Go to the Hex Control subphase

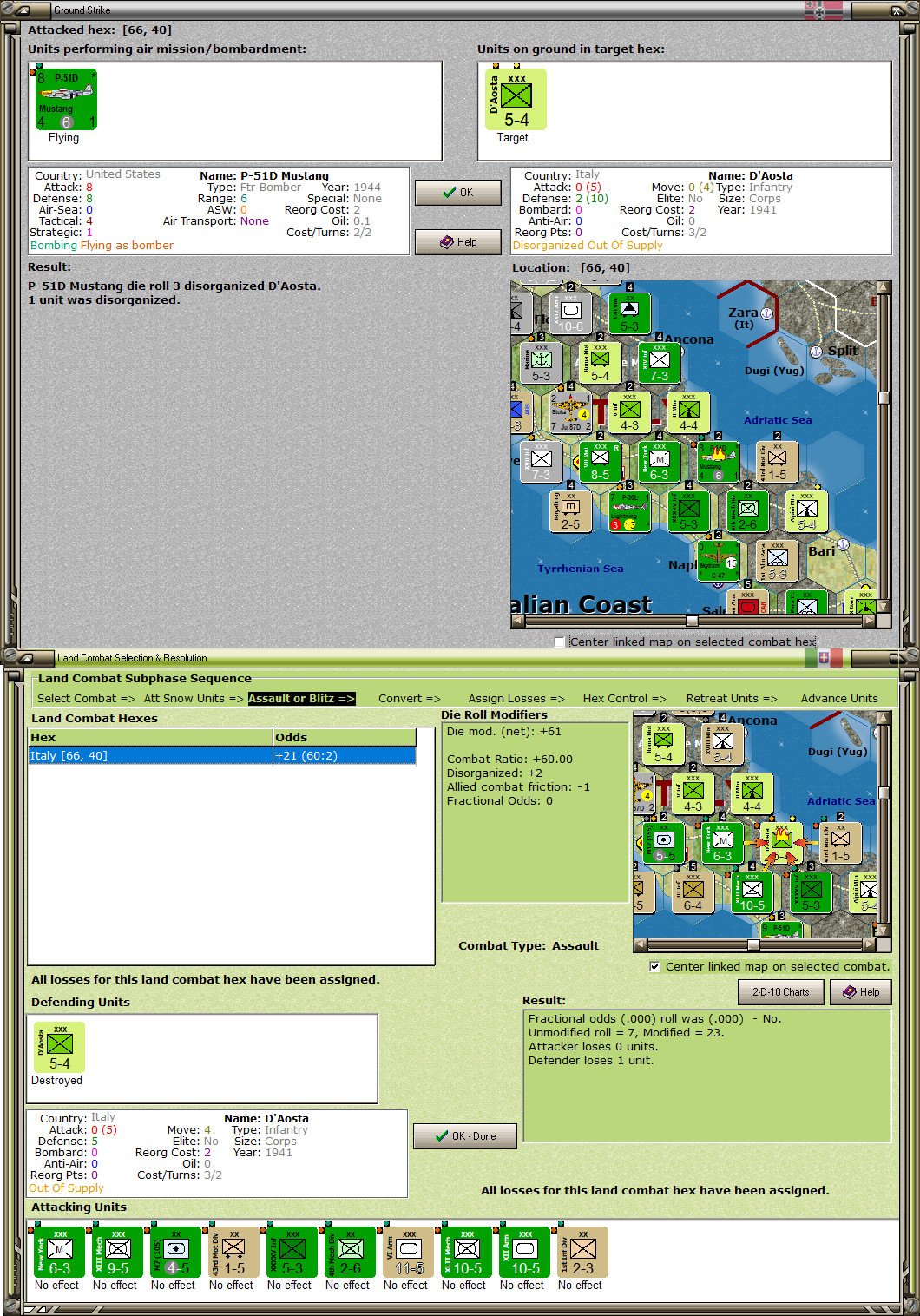tap(625, 698)
